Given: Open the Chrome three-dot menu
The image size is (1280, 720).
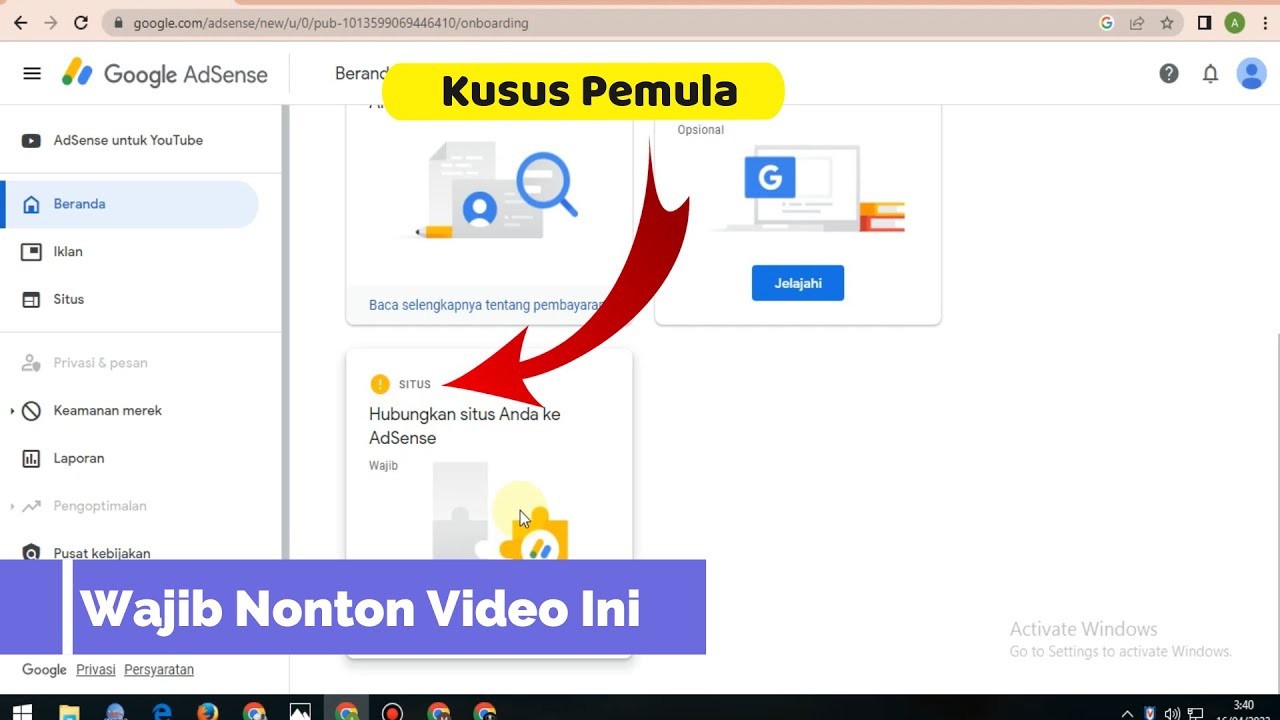Looking at the screenshot, I should click(x=1266, y=22).
